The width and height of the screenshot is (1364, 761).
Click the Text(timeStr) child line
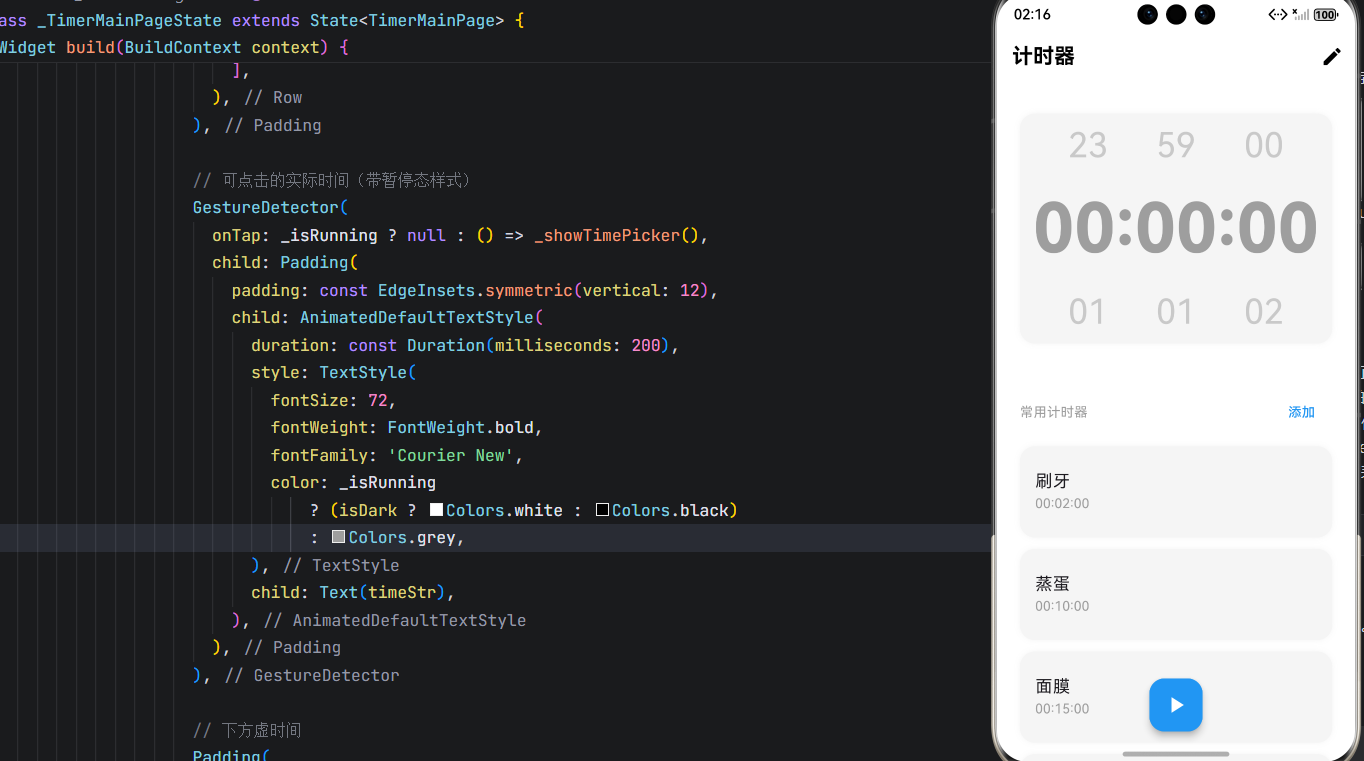click(353, 592)
